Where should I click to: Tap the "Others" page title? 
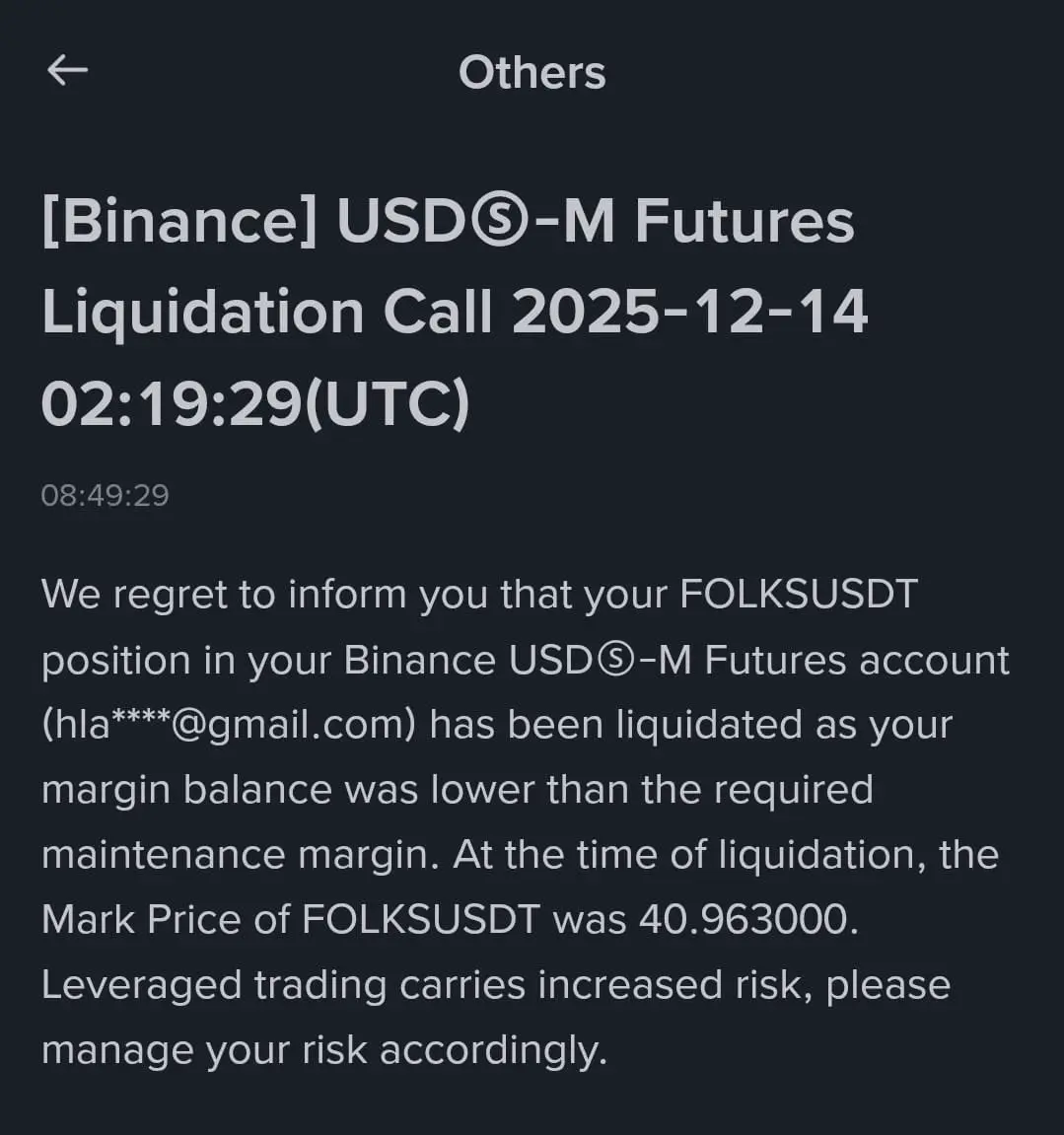pos(532,73)
